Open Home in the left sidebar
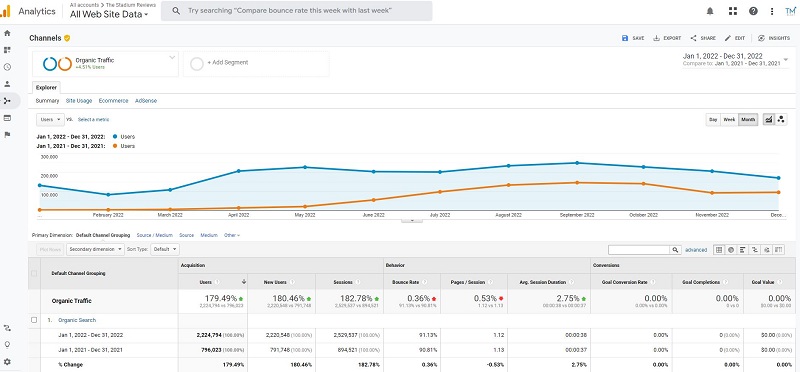 point(7,33)
